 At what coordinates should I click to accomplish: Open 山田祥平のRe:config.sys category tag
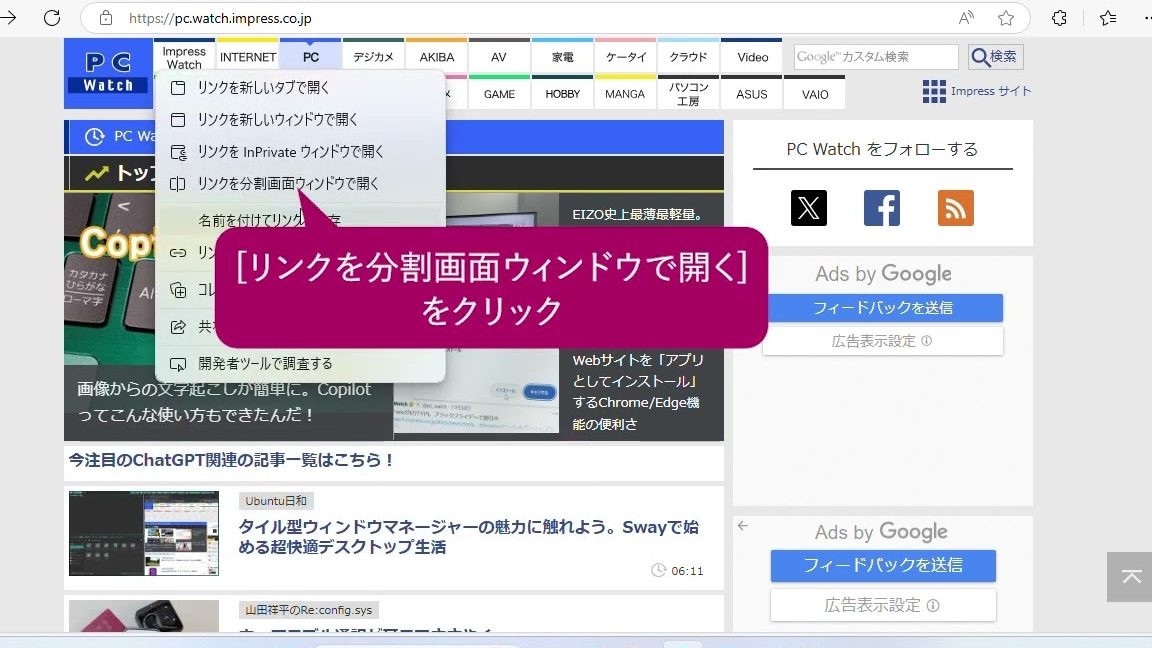tap(309, 610)
